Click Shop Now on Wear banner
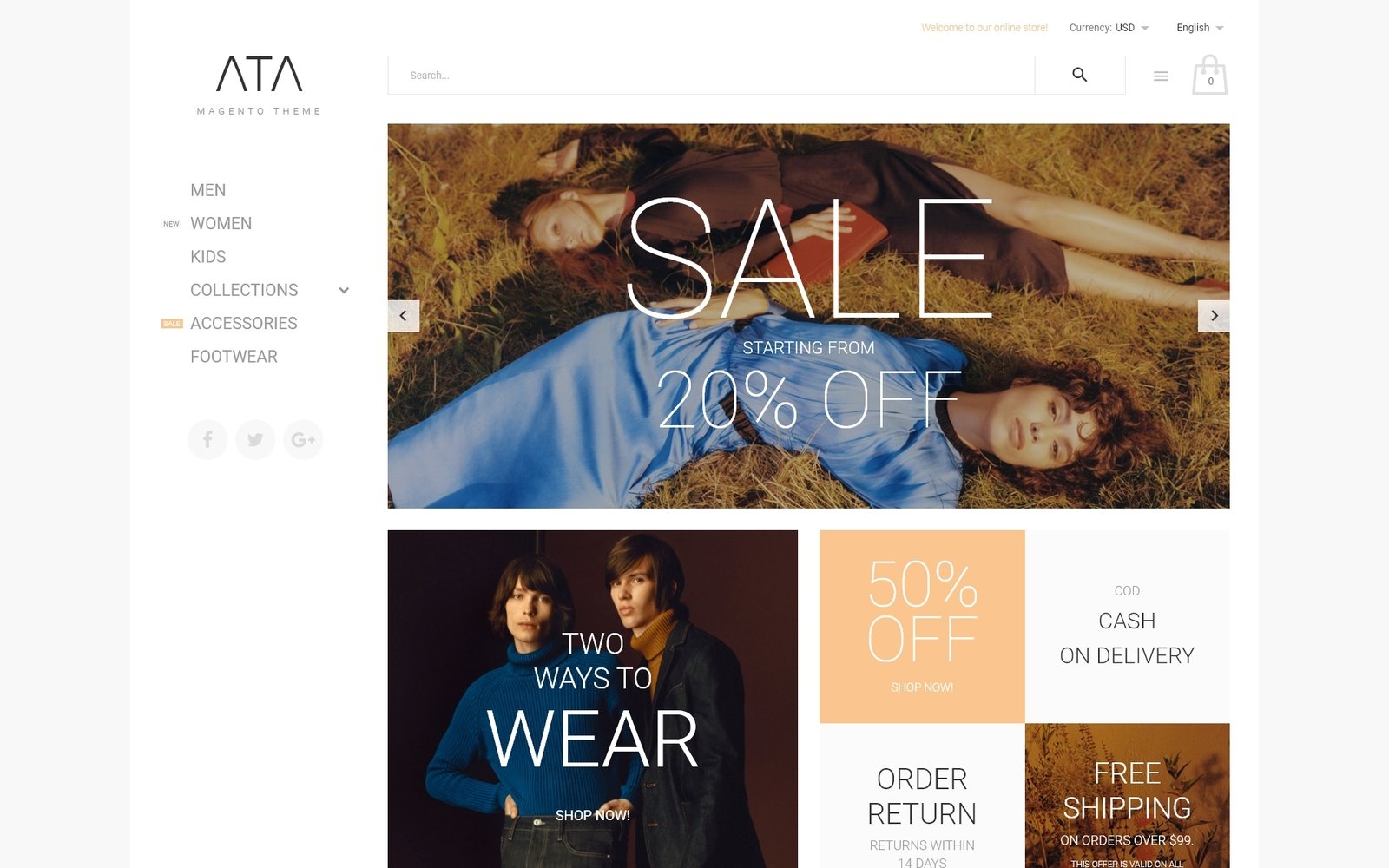1389x868 pixels. tap(593, 815)
